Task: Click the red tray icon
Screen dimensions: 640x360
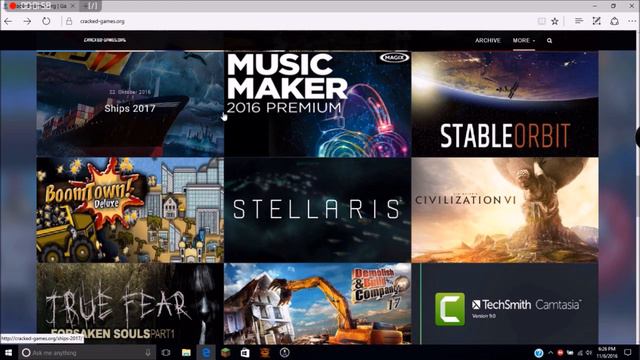Action: tap(560, 353)
